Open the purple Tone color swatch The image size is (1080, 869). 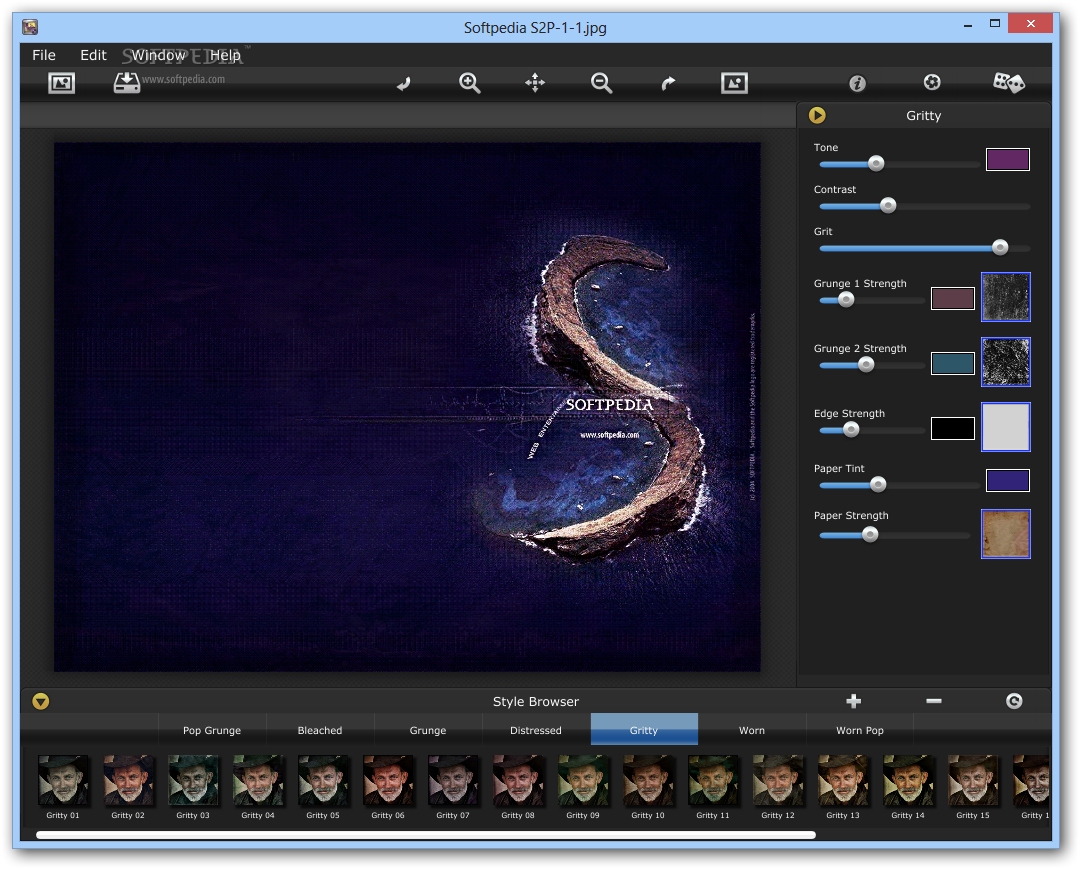click(x=1008, y=160)
